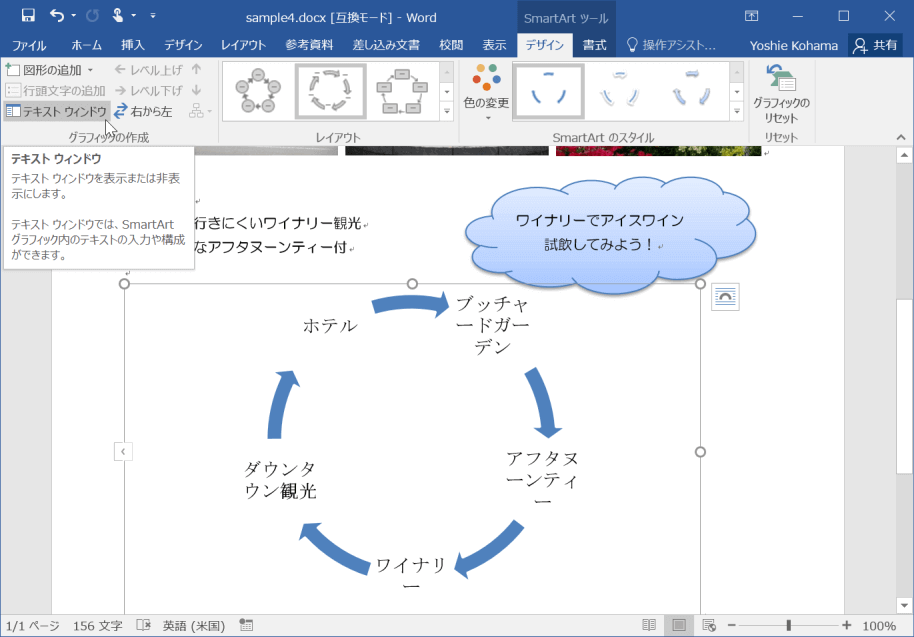Click the Layout Options icon beside the SmartArt
The width and height of the screenshot is (914, 637).
pyautogui.click(x=724, y=296)
